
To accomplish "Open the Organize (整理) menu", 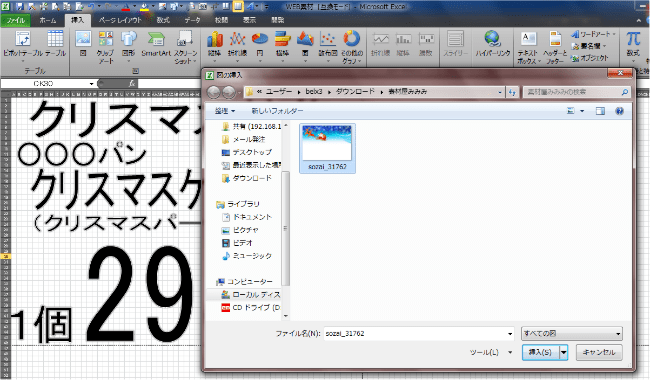I will pyautogui.click(x=225, y=111).
